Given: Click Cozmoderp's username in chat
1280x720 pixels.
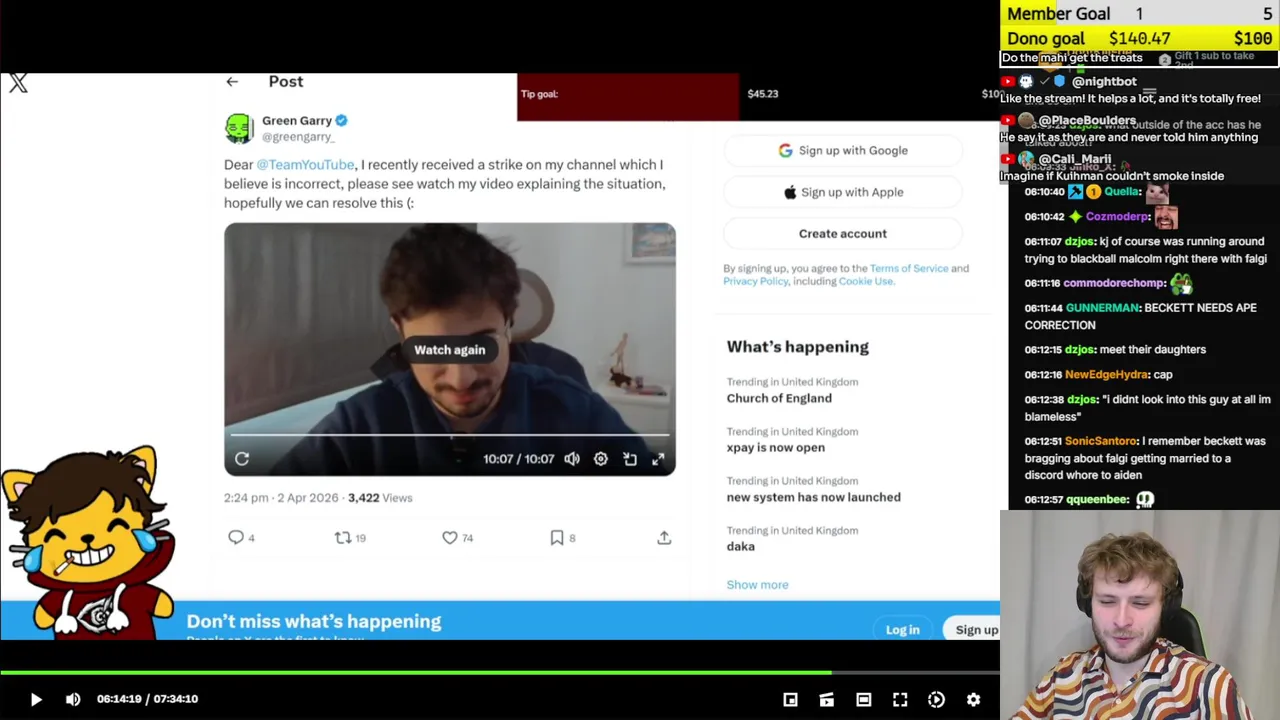Looking at the screenshot, I should 1117,217.
